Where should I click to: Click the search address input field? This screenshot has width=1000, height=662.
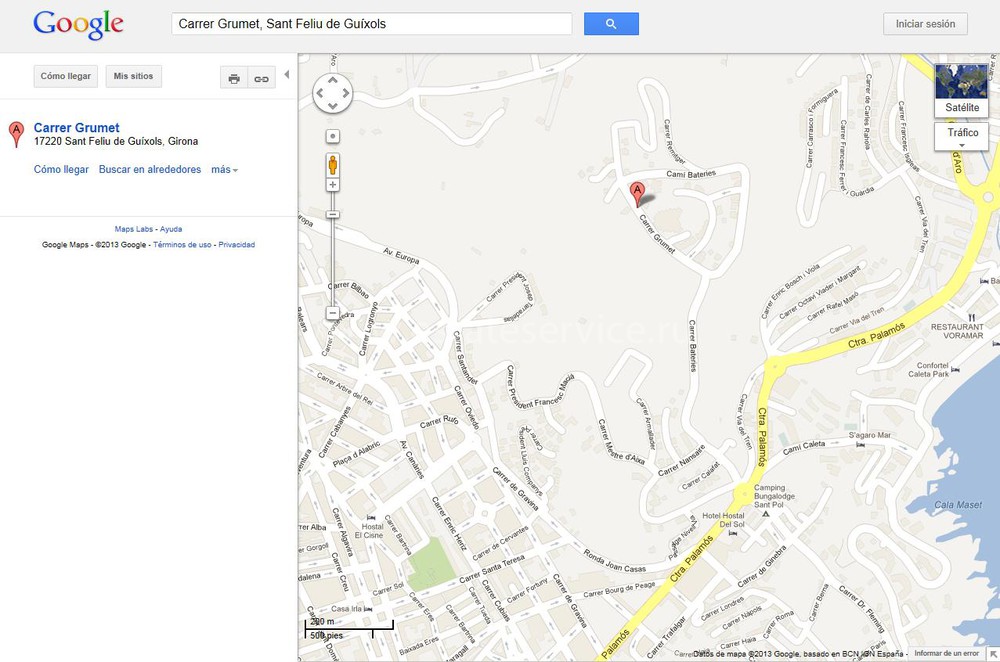click(372, 24)
